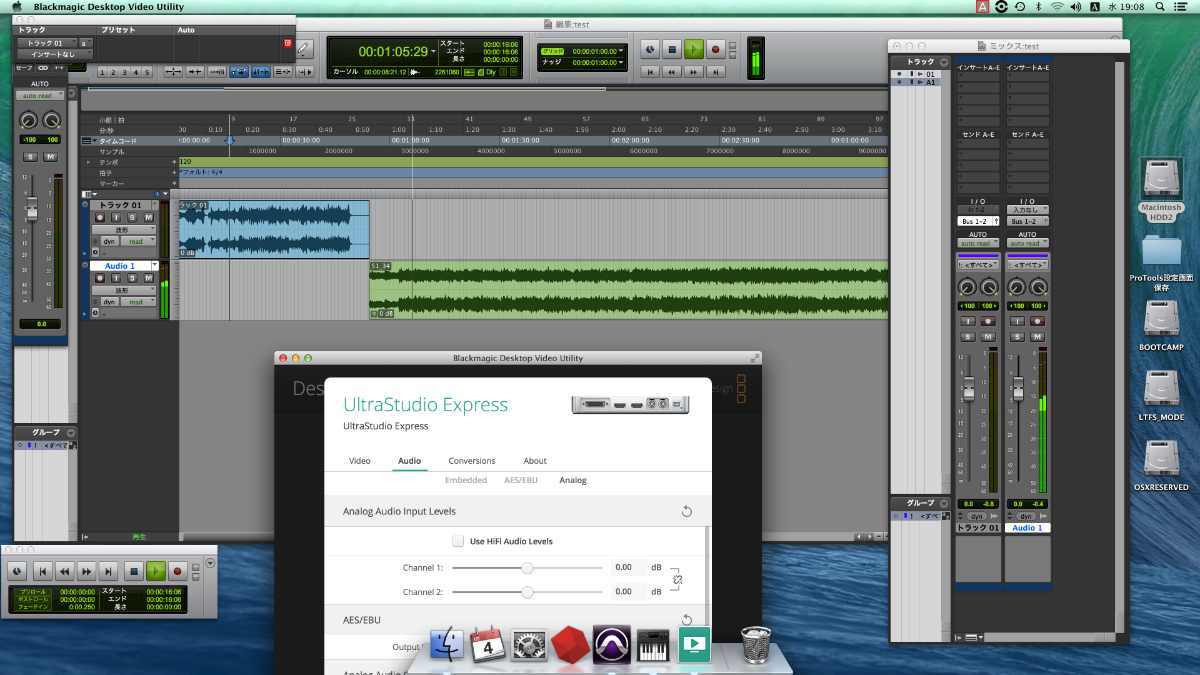Solo トラック 01 in the Edit window
Image resolution: width=1200 pixels, height=675 pixels.
click(x=133, y=217)
